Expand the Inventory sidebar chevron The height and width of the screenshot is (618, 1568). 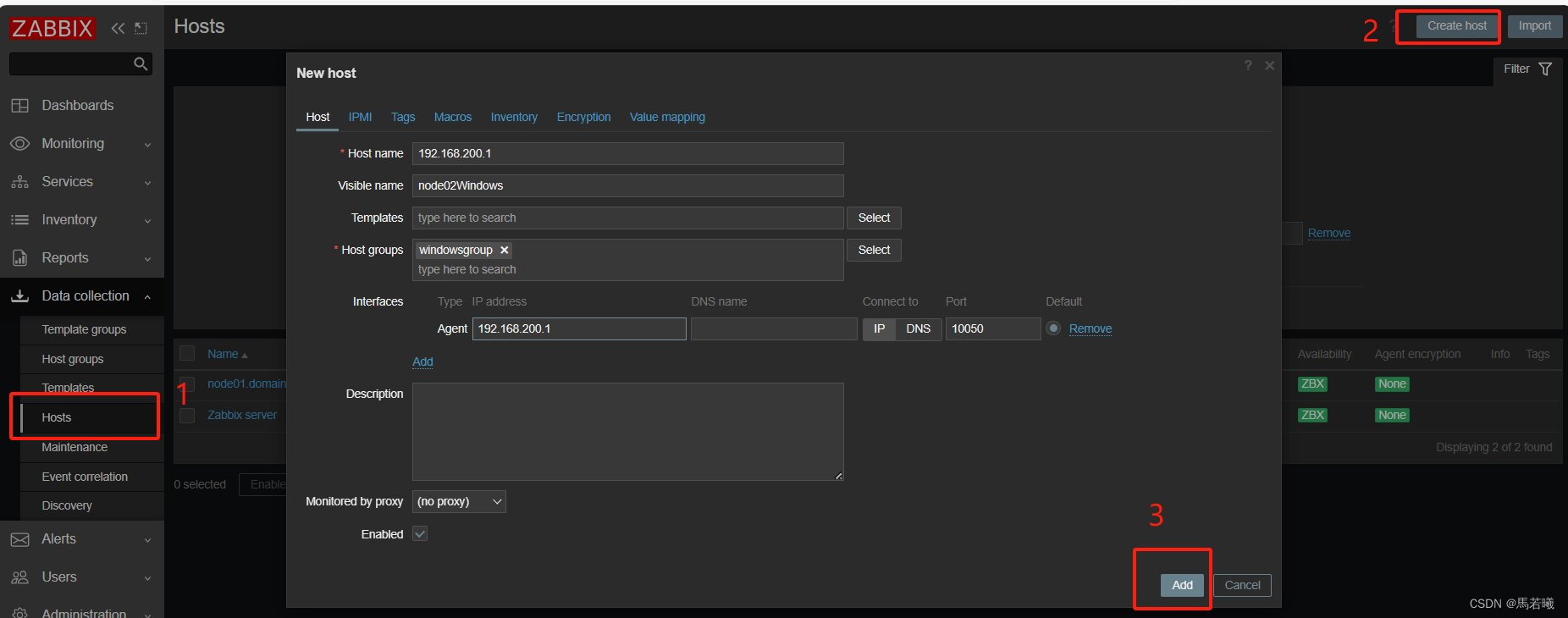[x=148, y=221]
